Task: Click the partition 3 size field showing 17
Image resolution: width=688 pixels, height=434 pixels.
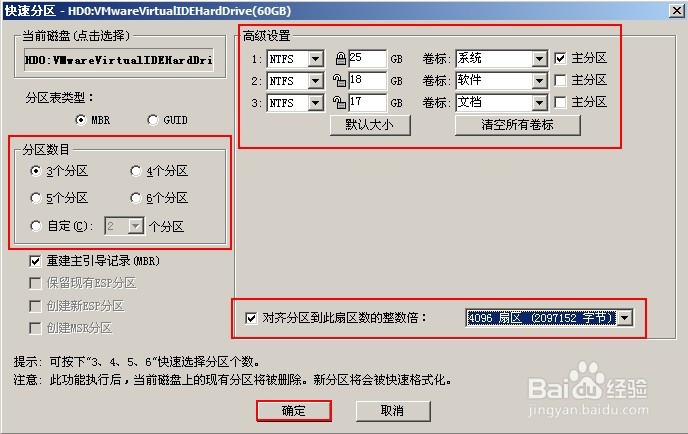Action: [368, 102]
